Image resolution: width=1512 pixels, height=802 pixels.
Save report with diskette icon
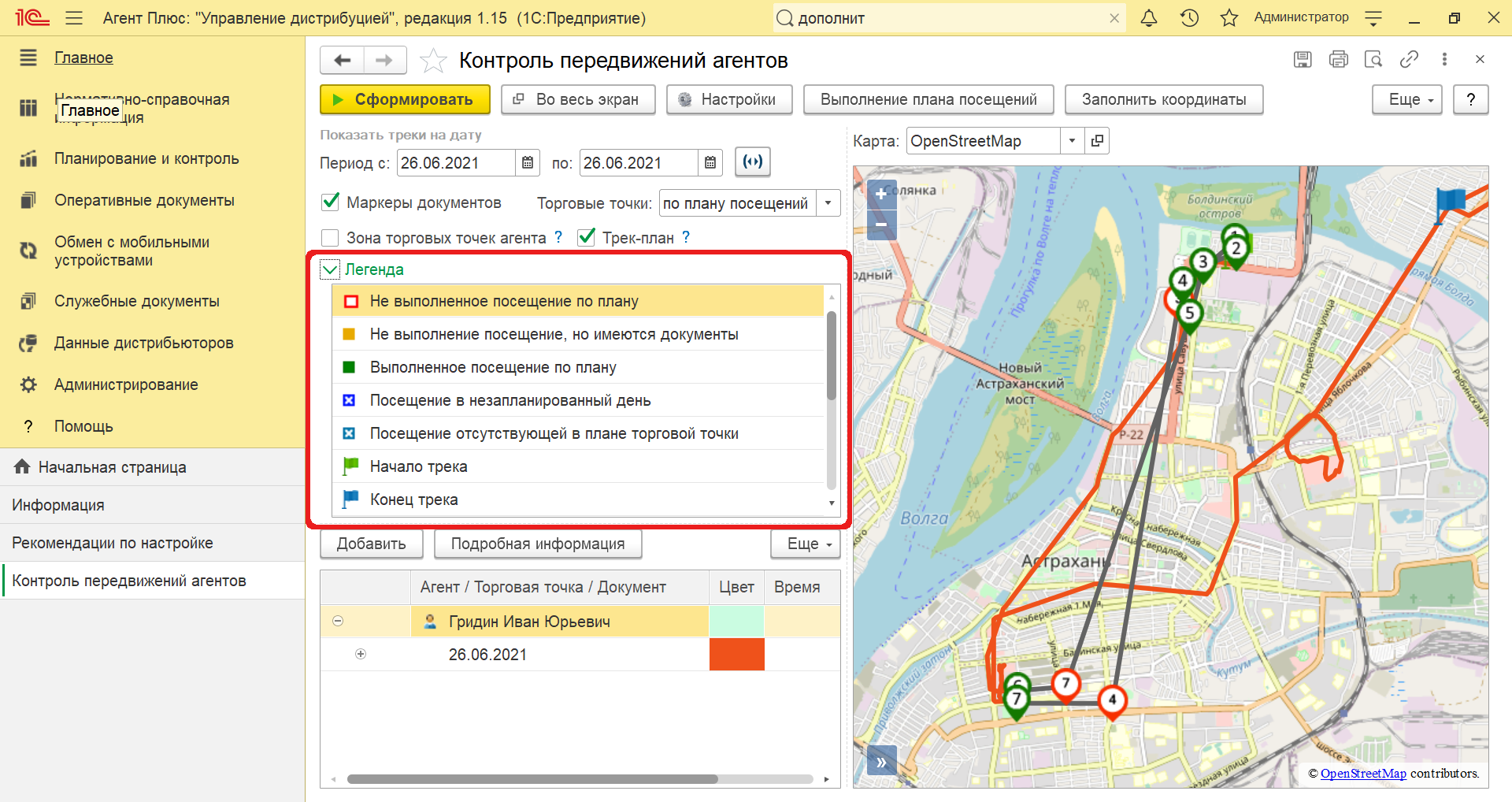1303,59
